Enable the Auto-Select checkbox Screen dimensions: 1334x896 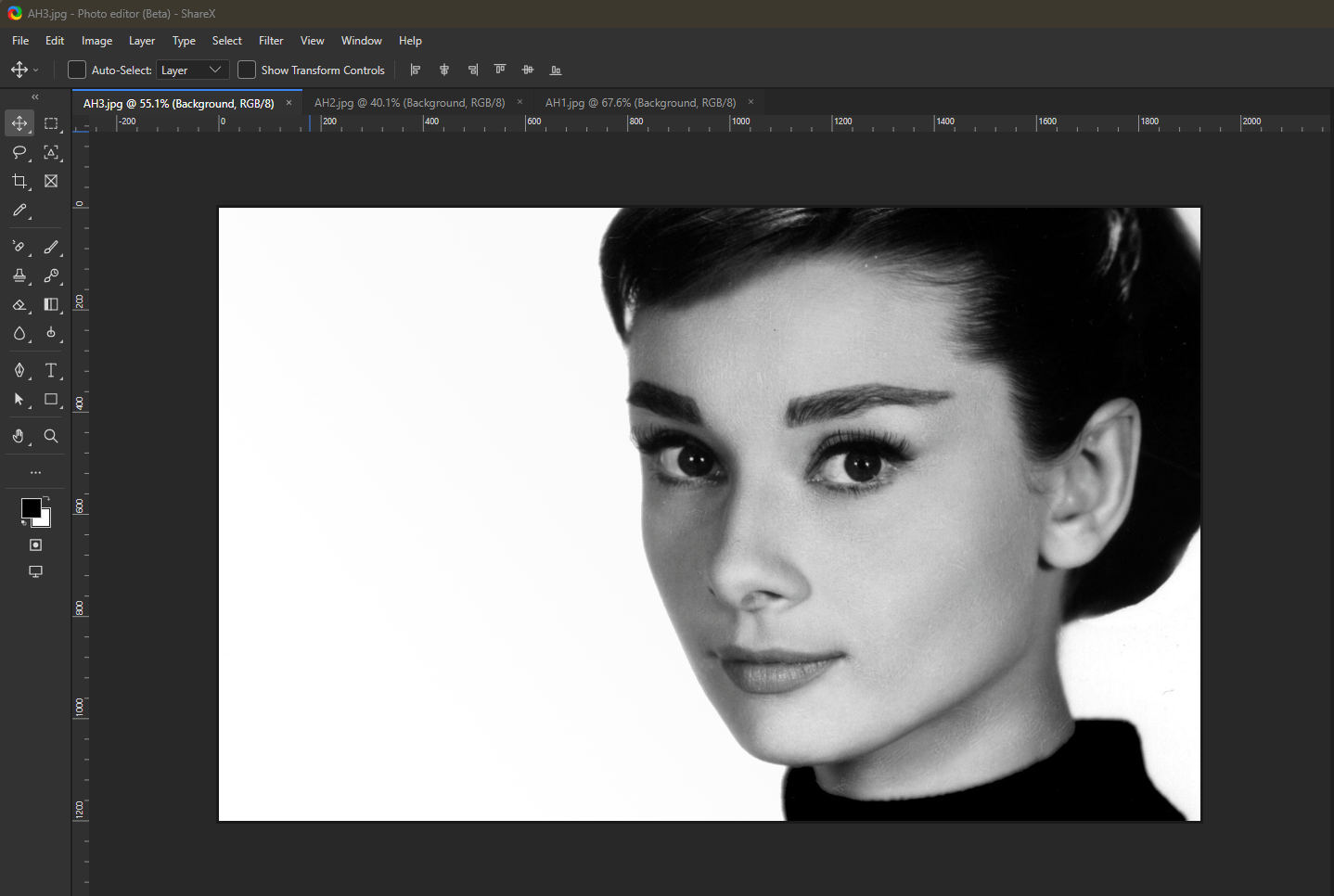coord(77,70)
